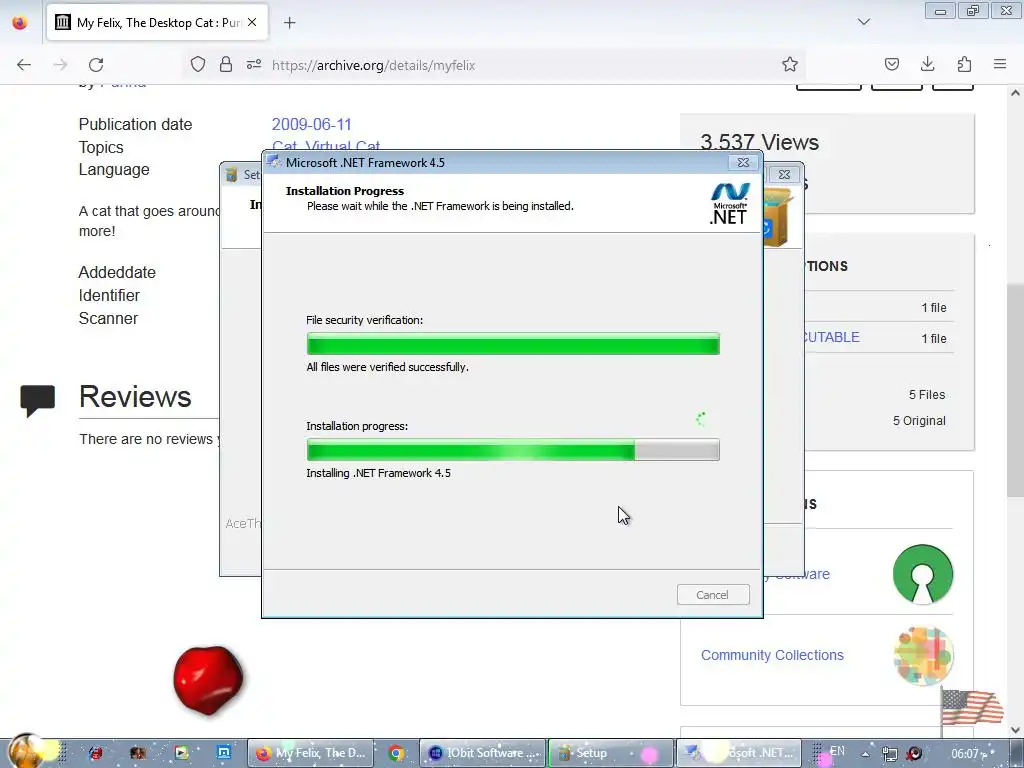
Task: Bookmark this page with the star icon
Action: click(790, 64)
